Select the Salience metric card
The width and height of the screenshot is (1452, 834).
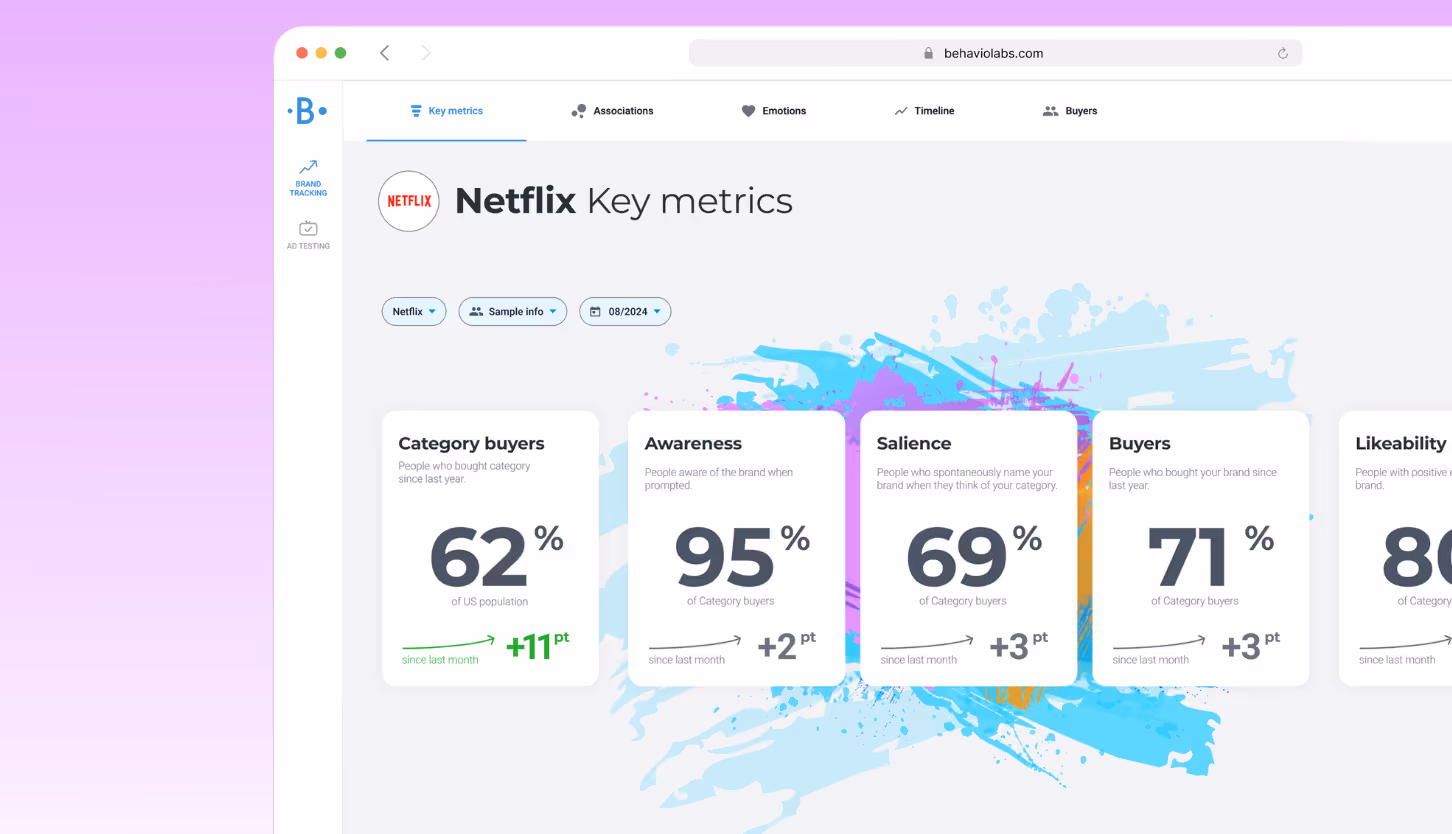point(968,548)
